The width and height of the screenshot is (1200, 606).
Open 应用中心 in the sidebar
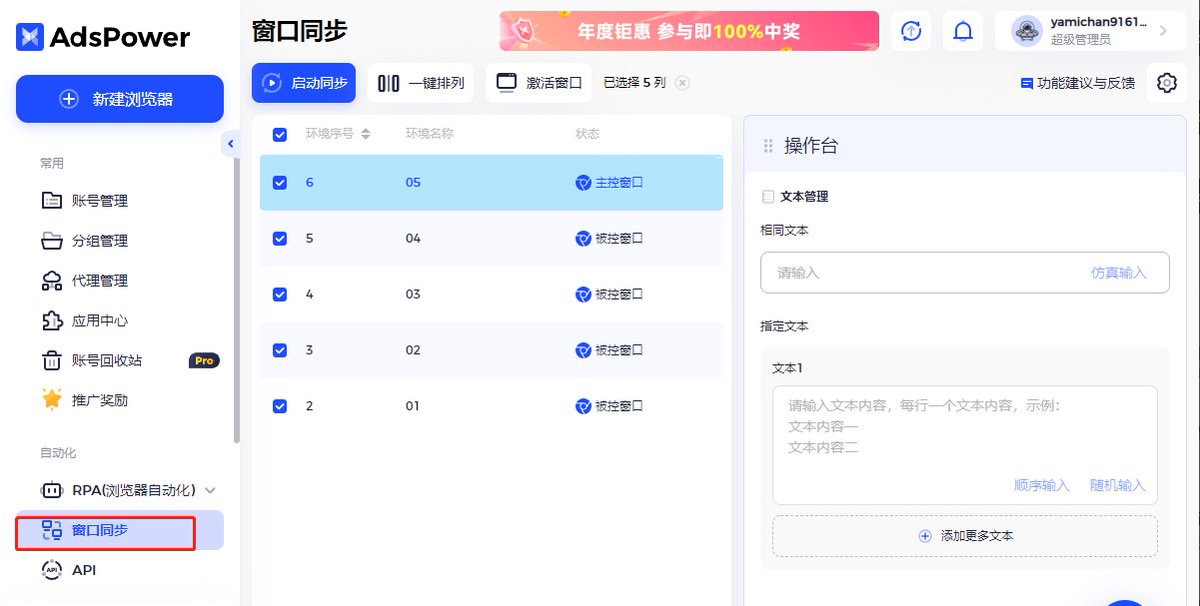(100, 321)
